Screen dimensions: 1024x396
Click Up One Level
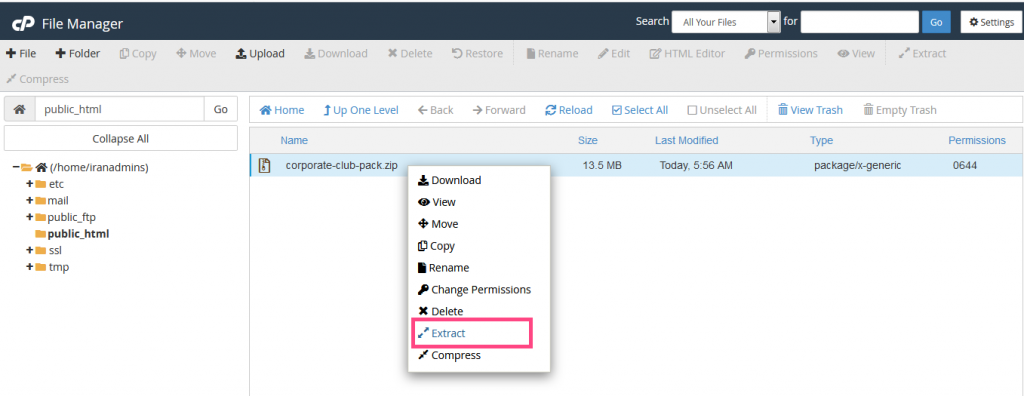pos(361,110)
